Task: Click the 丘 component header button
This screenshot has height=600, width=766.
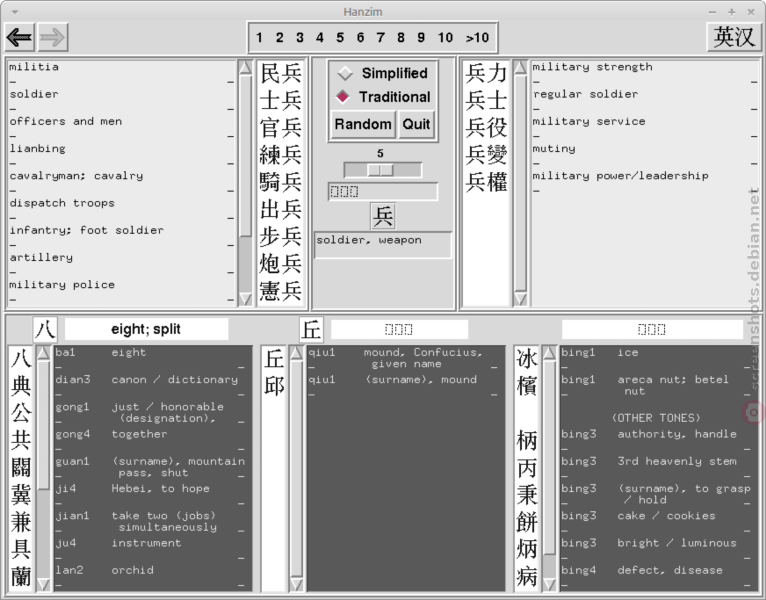Action: (x=311, y=329)
